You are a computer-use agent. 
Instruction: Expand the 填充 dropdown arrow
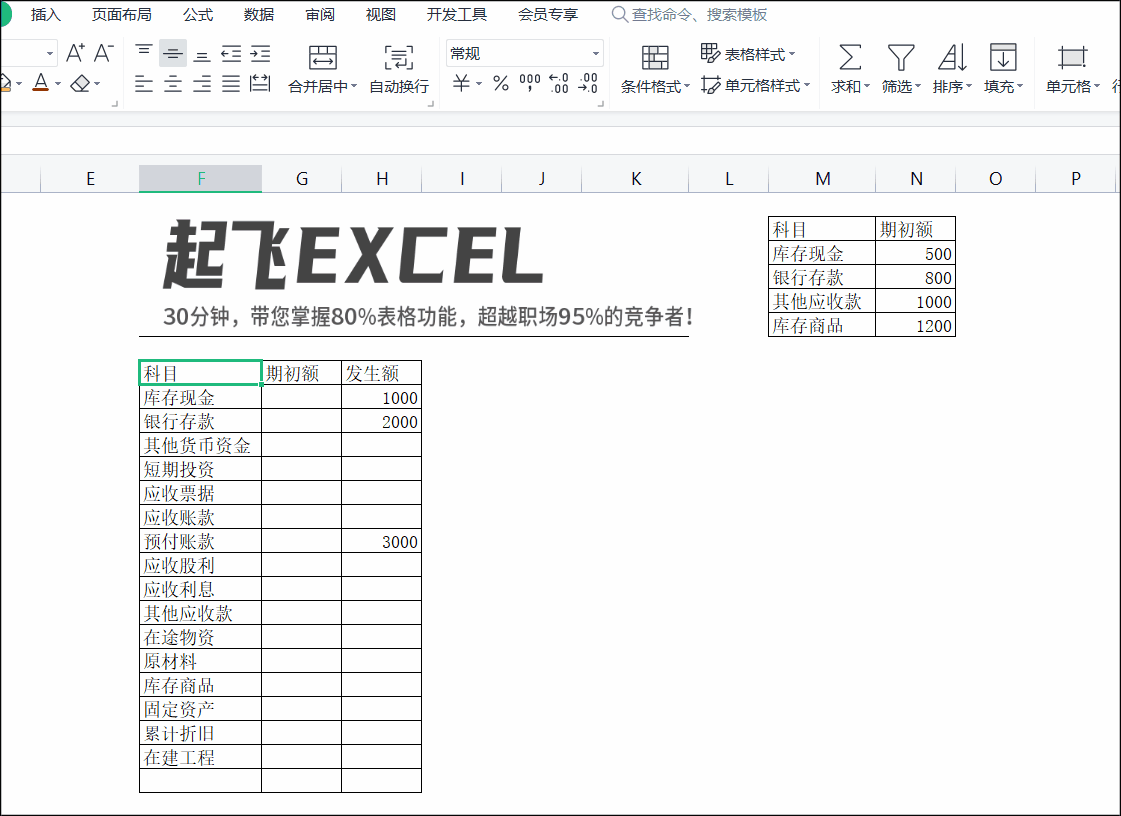point(1020,87)
